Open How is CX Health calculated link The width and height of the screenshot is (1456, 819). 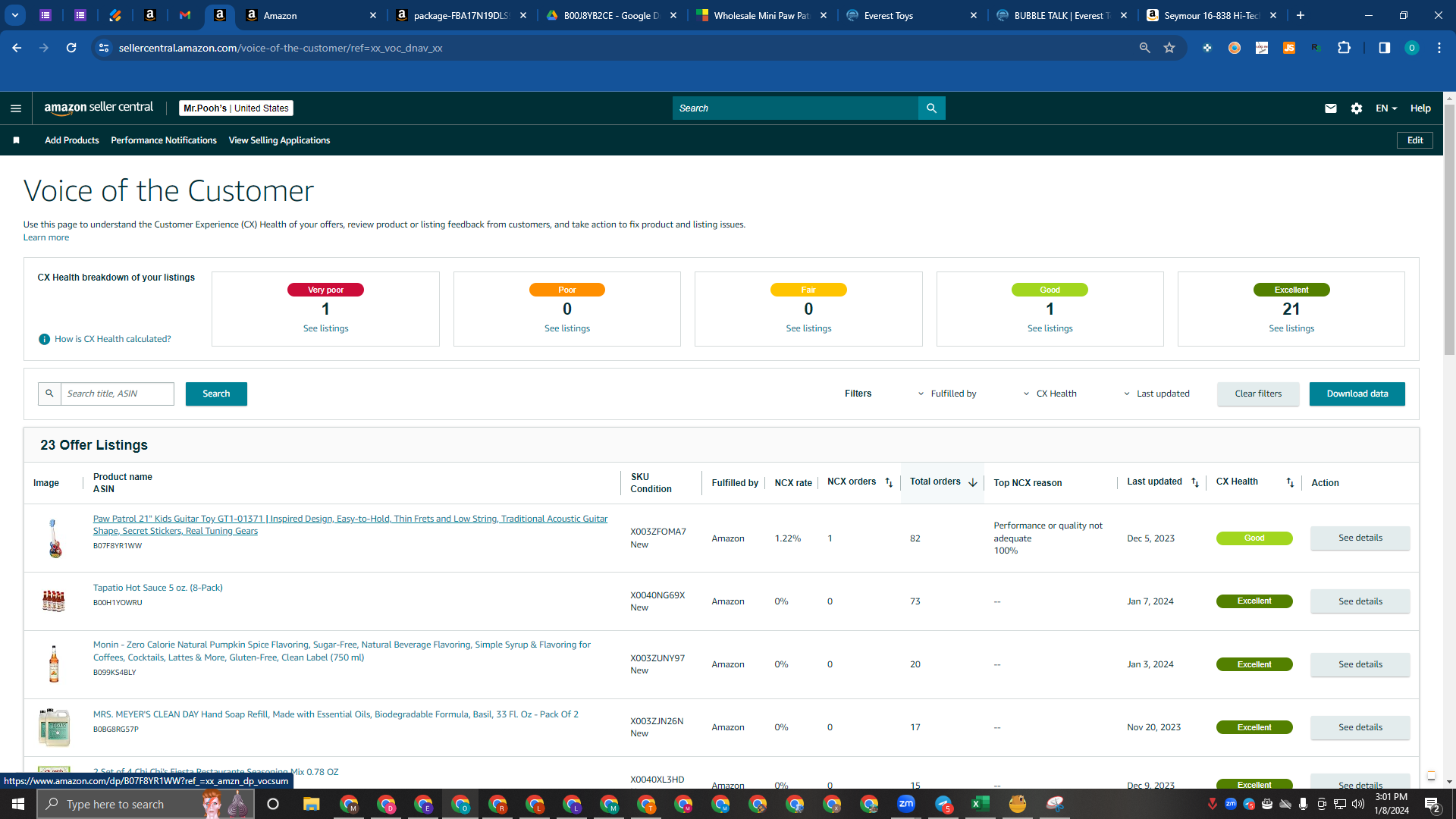[112, 339]
